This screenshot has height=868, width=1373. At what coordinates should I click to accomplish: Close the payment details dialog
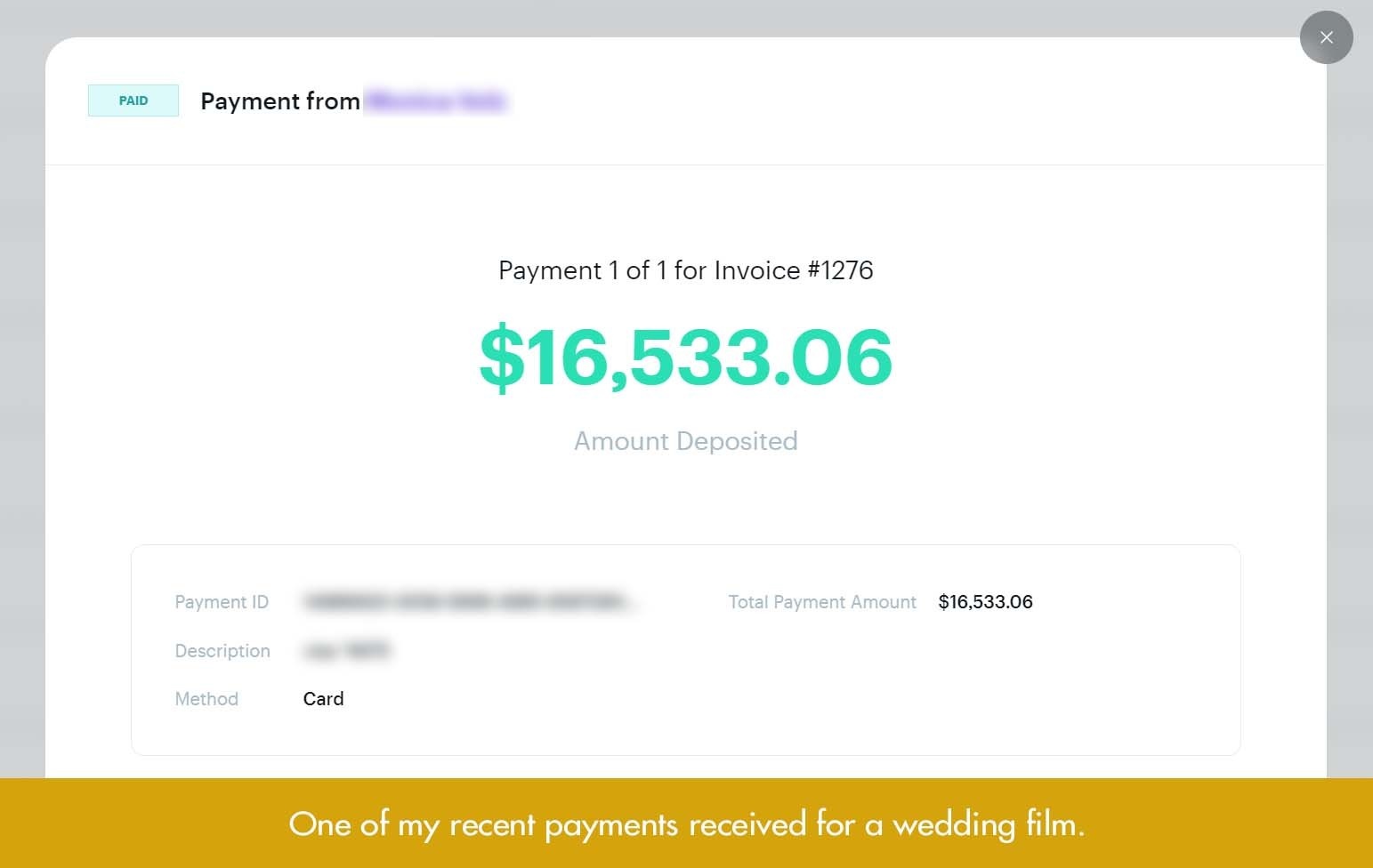coord(1326,37)
